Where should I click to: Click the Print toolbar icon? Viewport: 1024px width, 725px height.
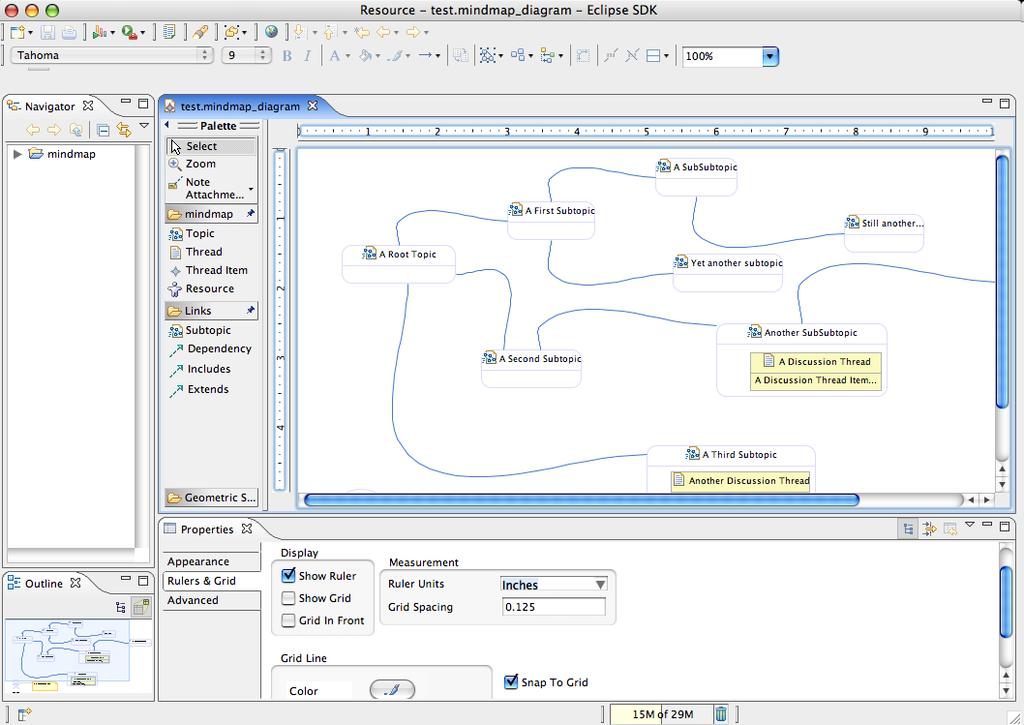click(x=69, y=31)
